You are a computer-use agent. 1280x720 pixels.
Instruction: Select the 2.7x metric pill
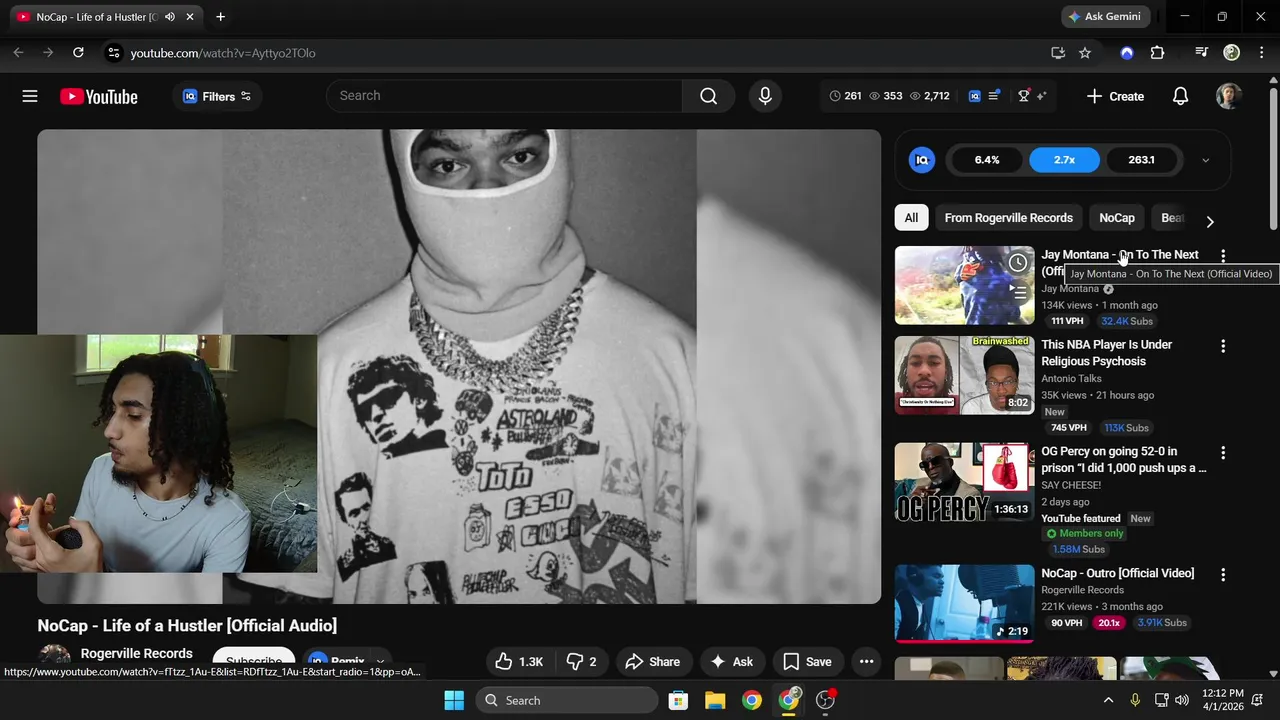(1064, 160)
